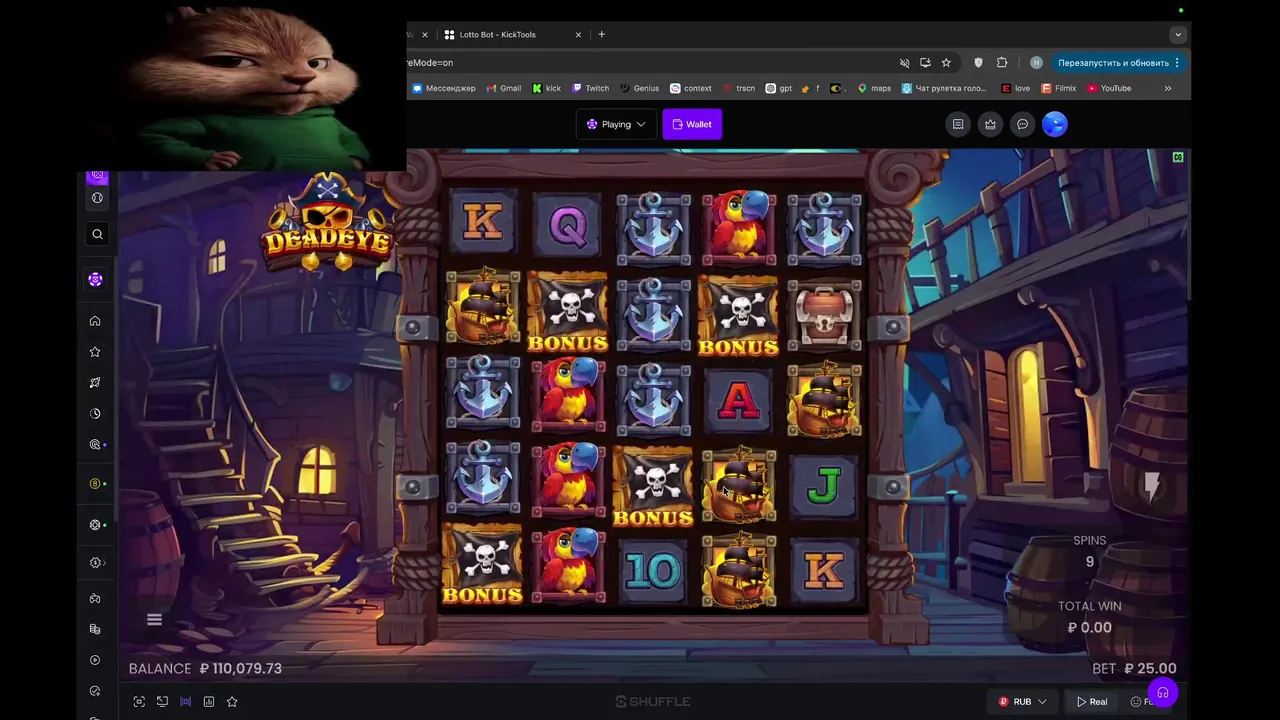Enter fullscreen mode icon in bottom bar
This screenshot has height=720, width=1280.
[139, 702]
